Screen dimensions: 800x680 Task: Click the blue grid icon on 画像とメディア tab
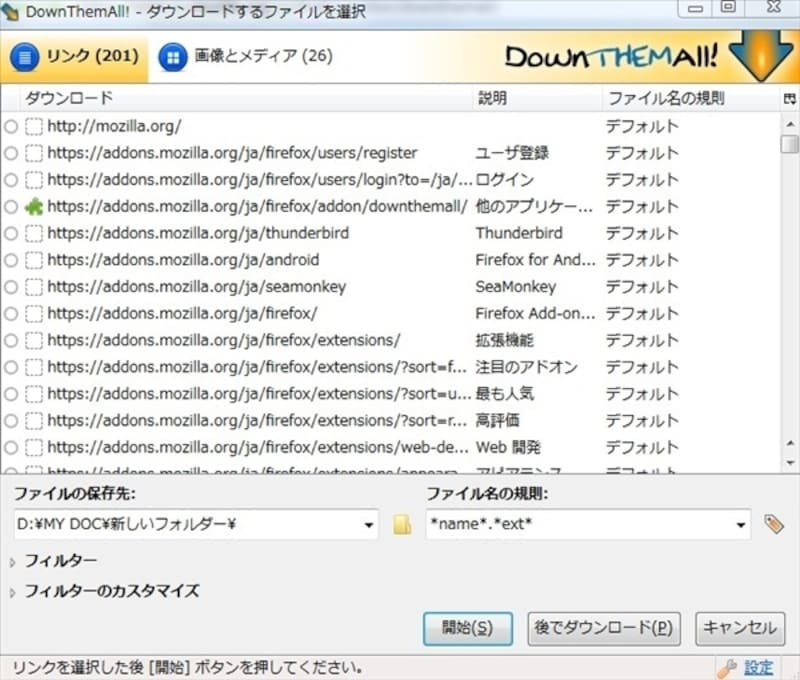[174, 57]
